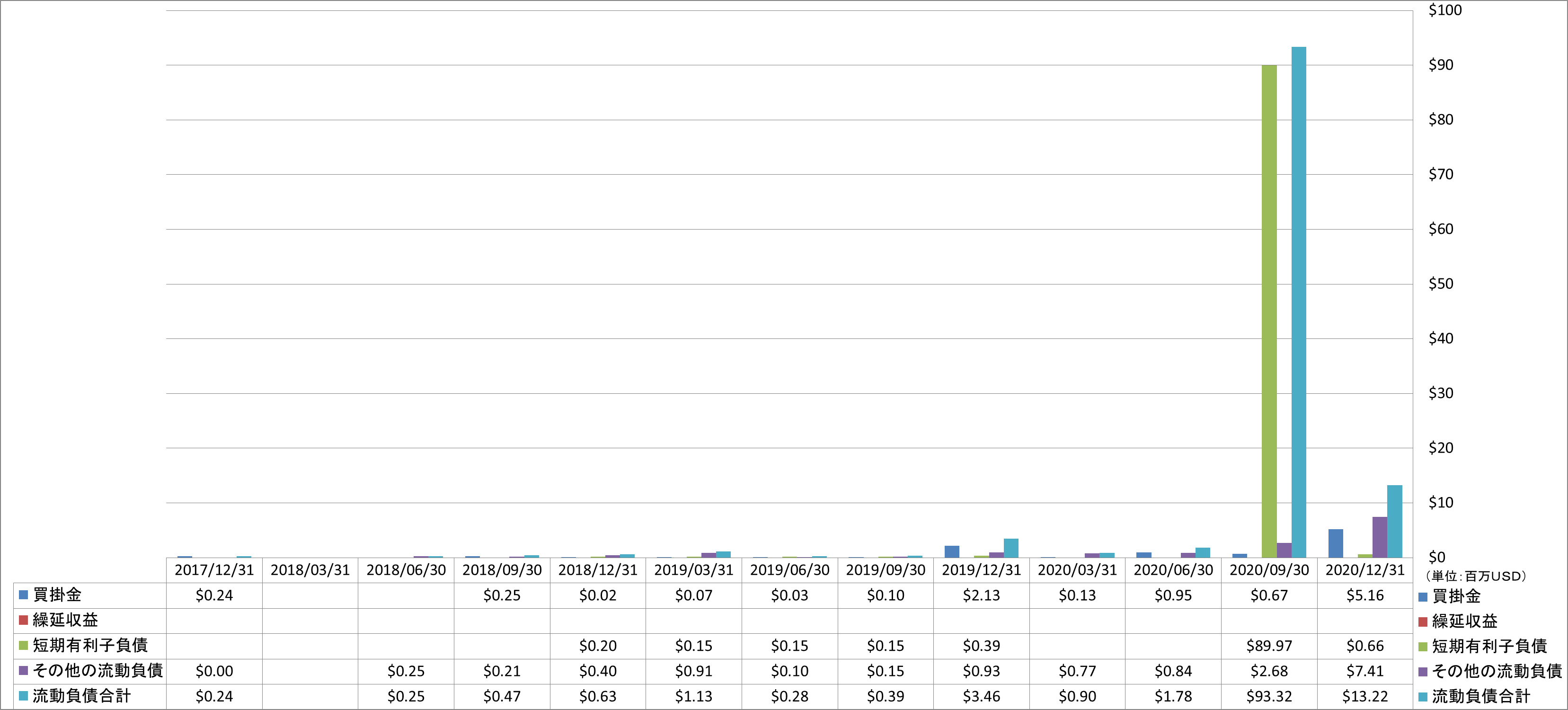The image size is (1568, 710).
Task: Click the blue 2020/12/31 買掛金 bar
Action: [x=1336, y=543]
